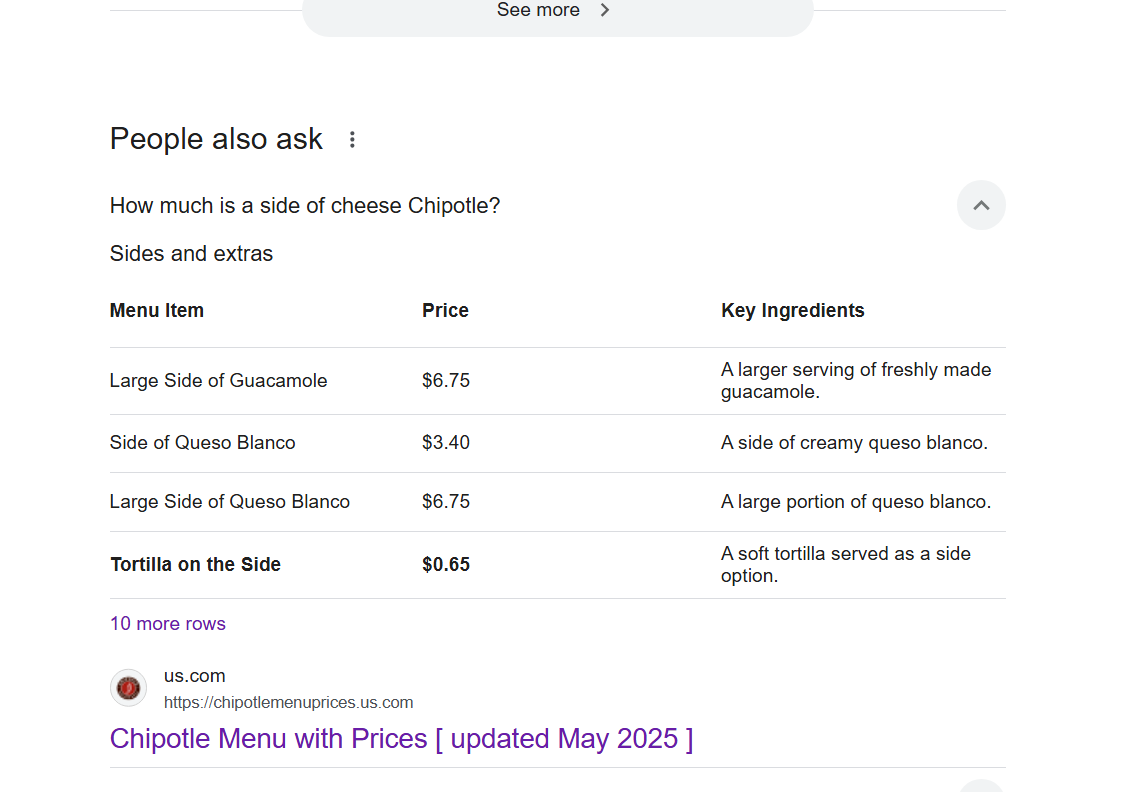Click the Tortilla on the Side item
The width and height of the screenshot is (1135, 792).
195,564
